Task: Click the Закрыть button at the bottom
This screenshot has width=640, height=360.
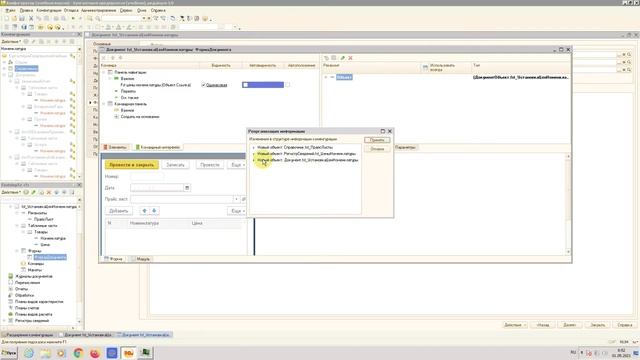Action: pos(598,325)
